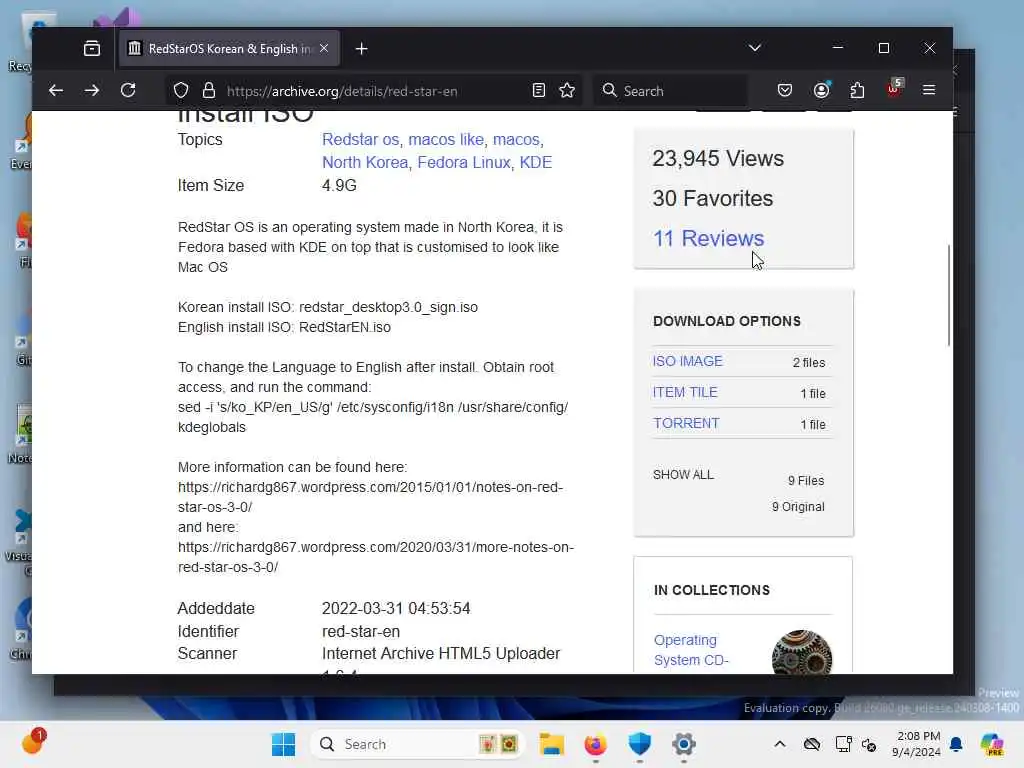The height and width of the screenshot is (768, 1024).
Task: Open the cloud sync tray icon
Action: 812,744
